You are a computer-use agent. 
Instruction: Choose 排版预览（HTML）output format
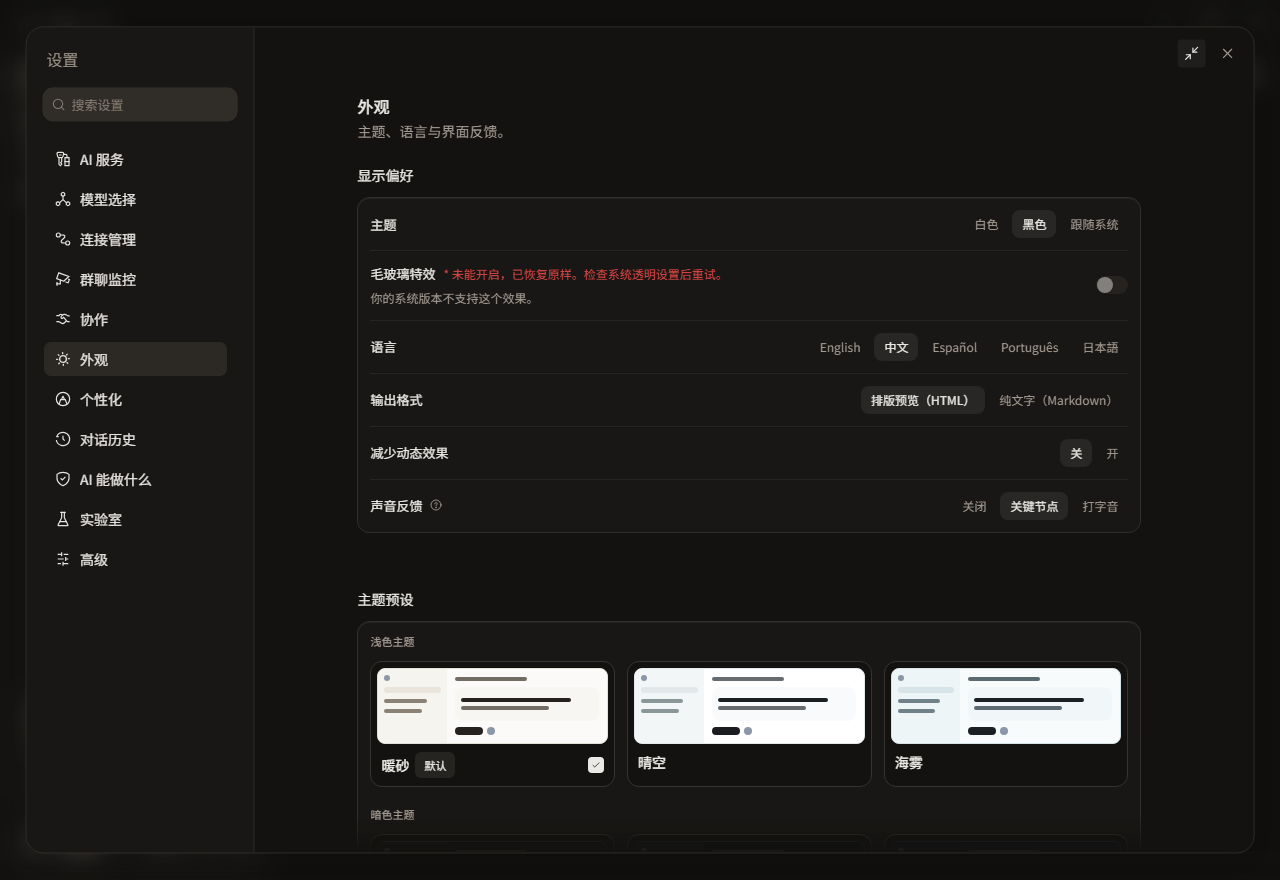923,400
